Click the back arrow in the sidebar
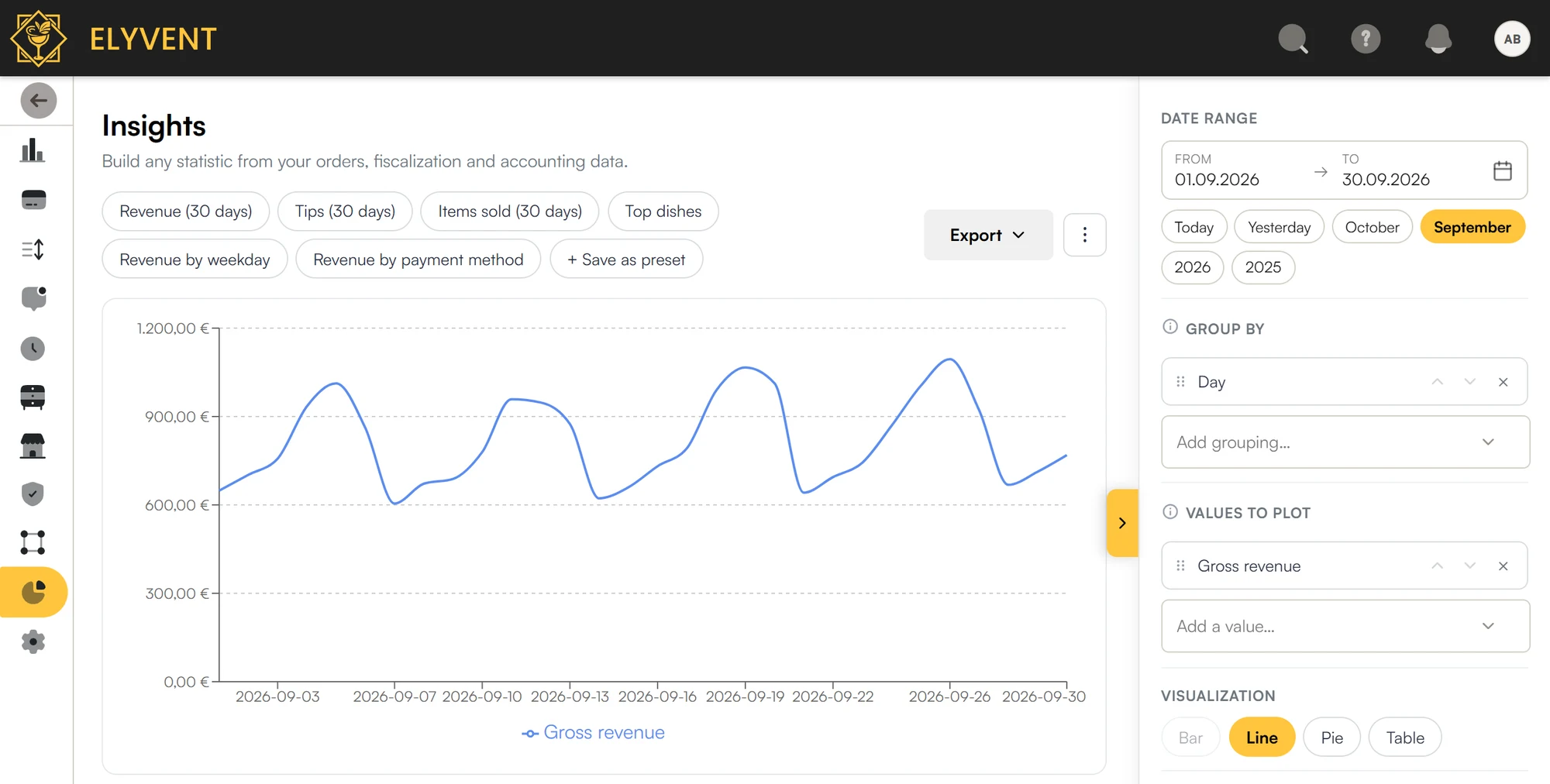The image size is (1550, 784). click(38, 101)
